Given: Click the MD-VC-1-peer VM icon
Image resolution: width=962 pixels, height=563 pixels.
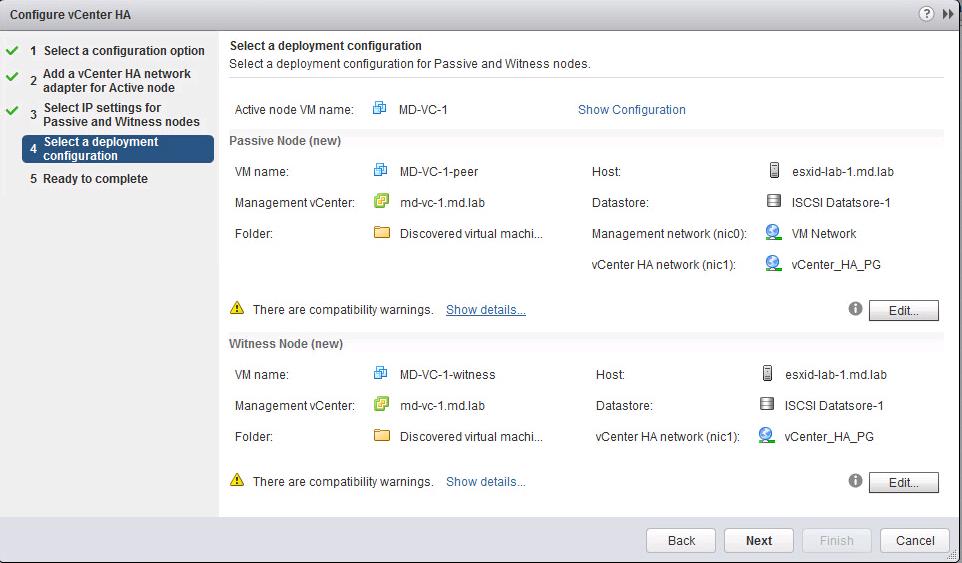Looking at the screenshot, I should pyautogui.click(x=380, y=170).
